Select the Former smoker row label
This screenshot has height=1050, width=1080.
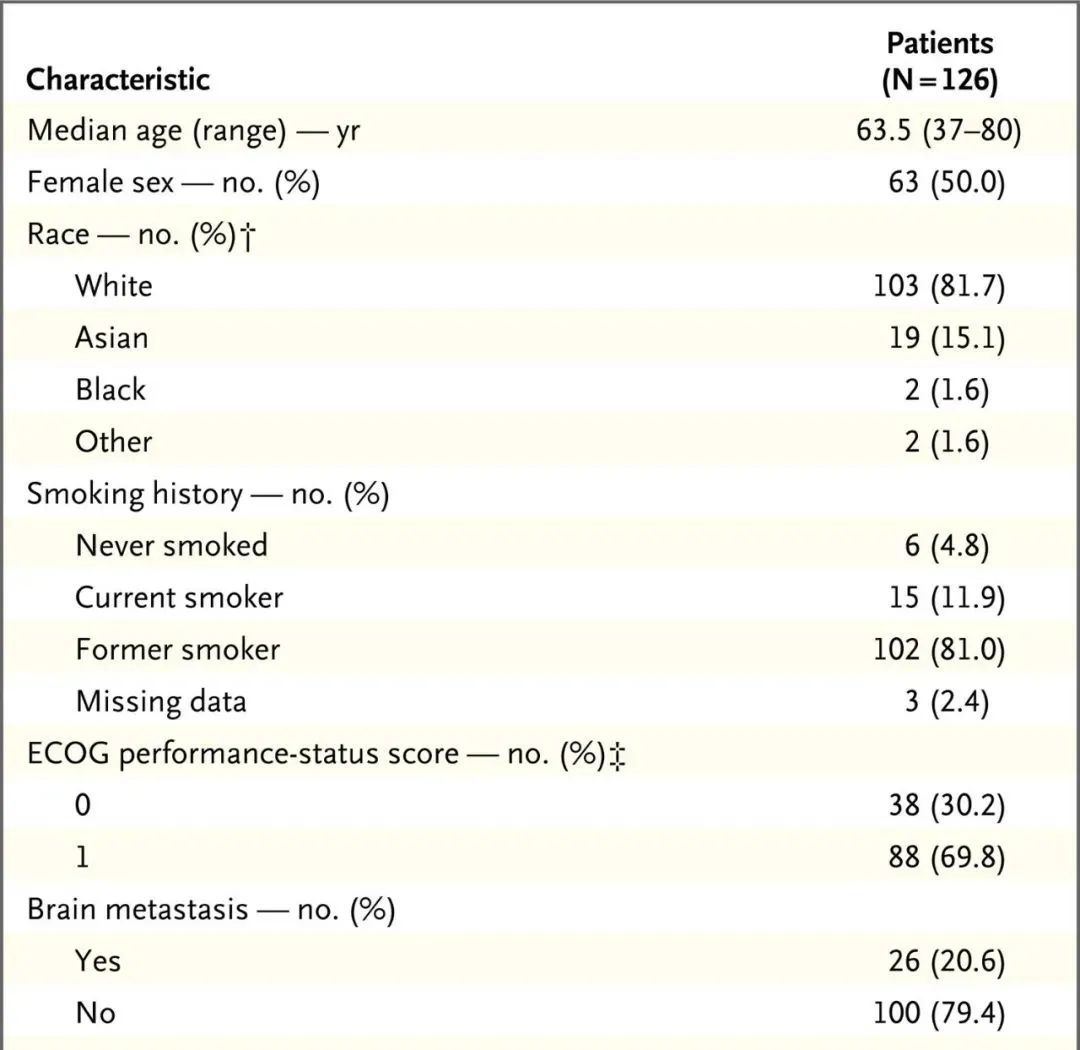(x=178, y=650)
